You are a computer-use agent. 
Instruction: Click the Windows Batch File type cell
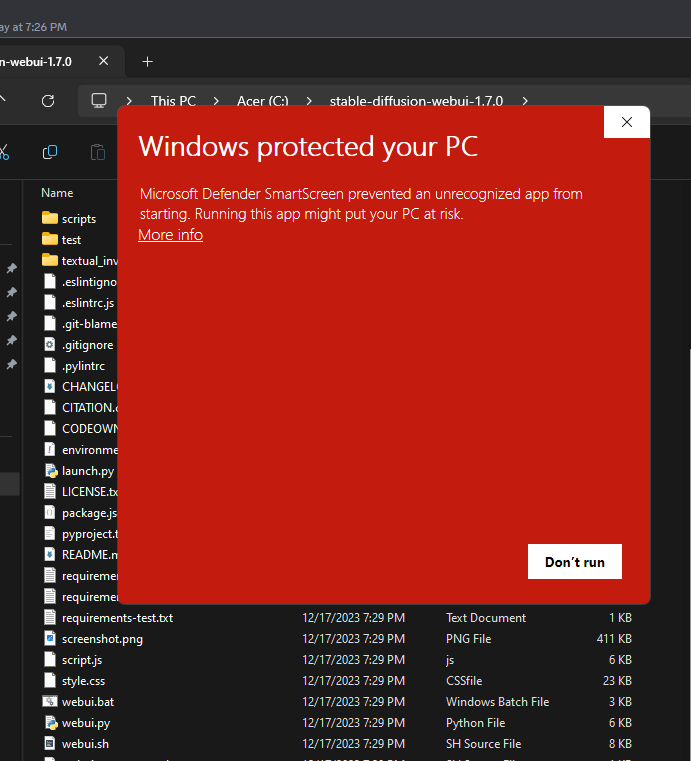tap(497, 702)
